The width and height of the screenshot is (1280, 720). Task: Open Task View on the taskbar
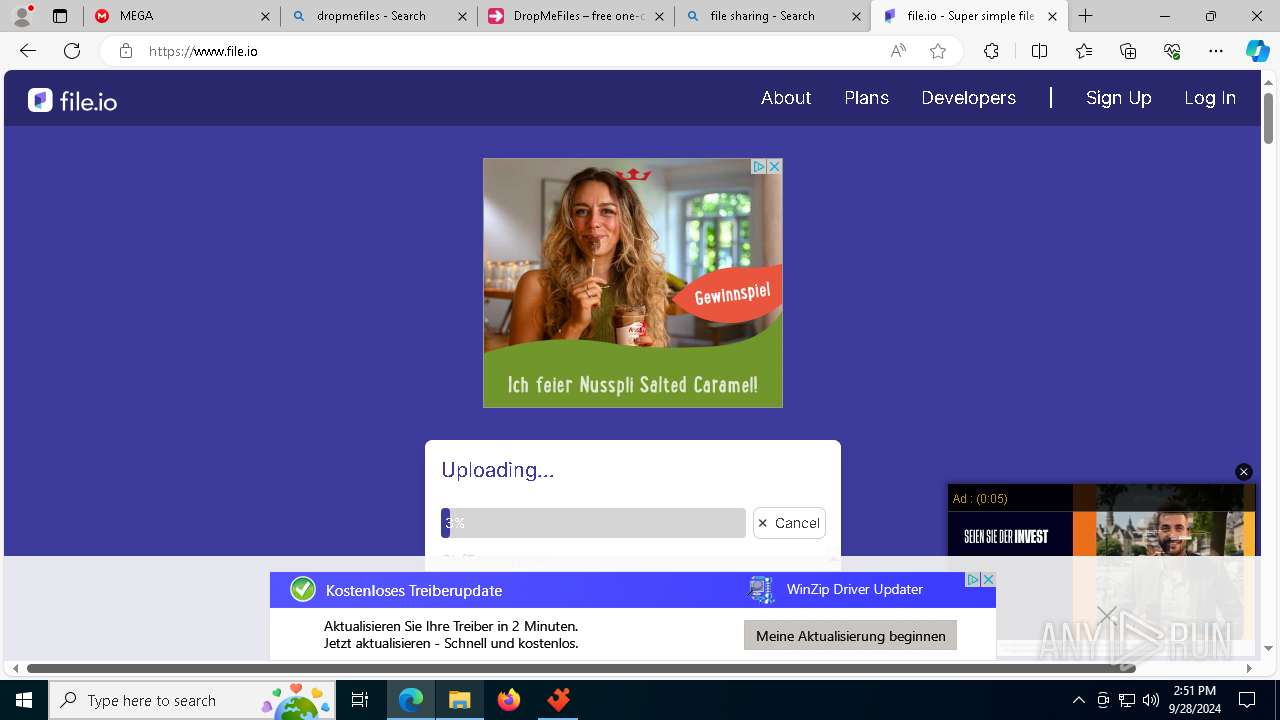pos(360,700)
